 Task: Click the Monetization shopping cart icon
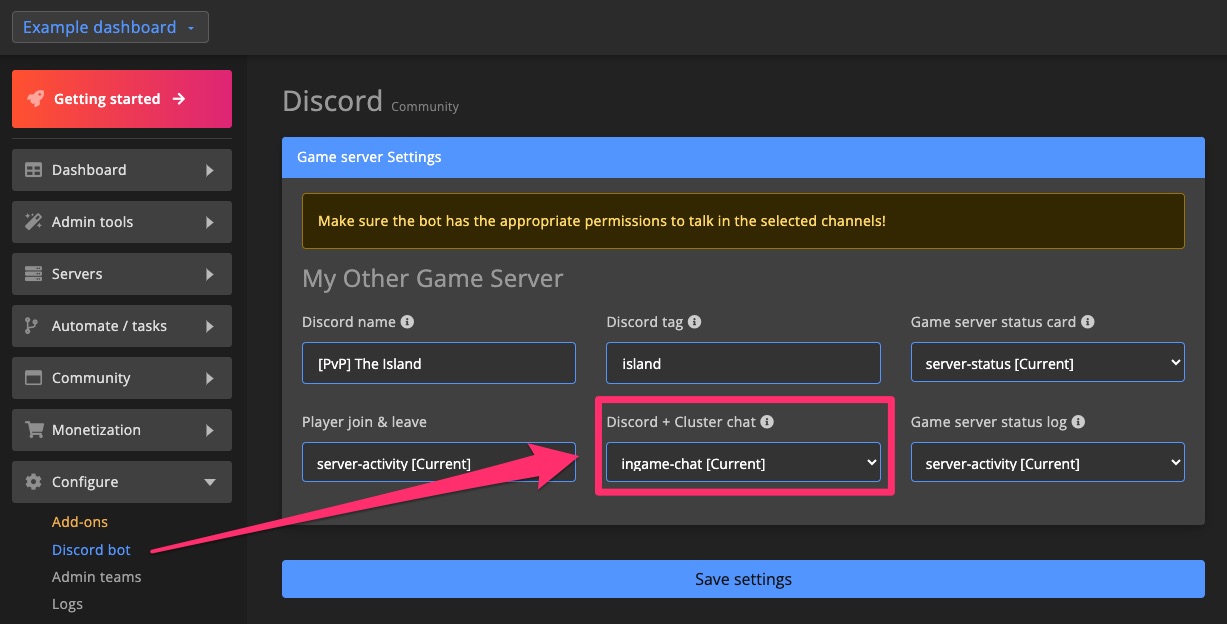click(x=35, y=430)
